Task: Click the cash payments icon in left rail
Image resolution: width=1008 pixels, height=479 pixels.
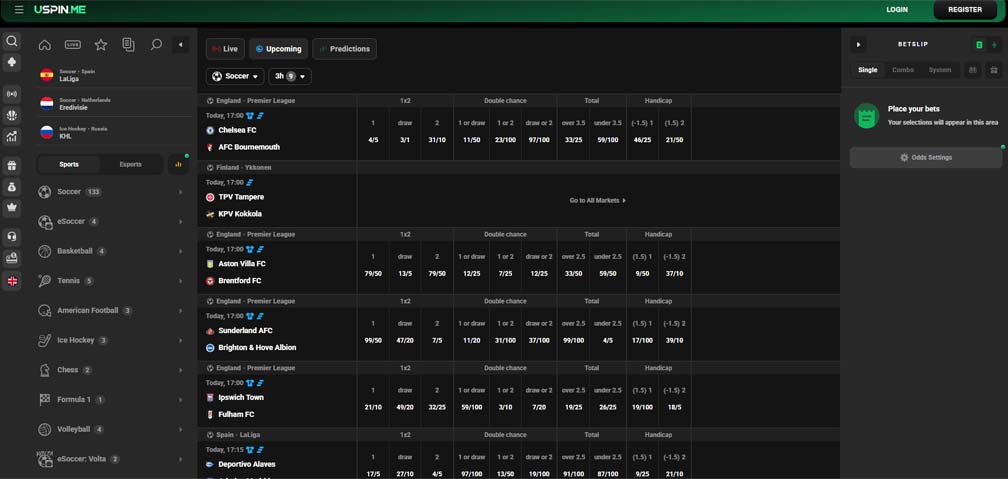Action: click(x=12, y=258)
